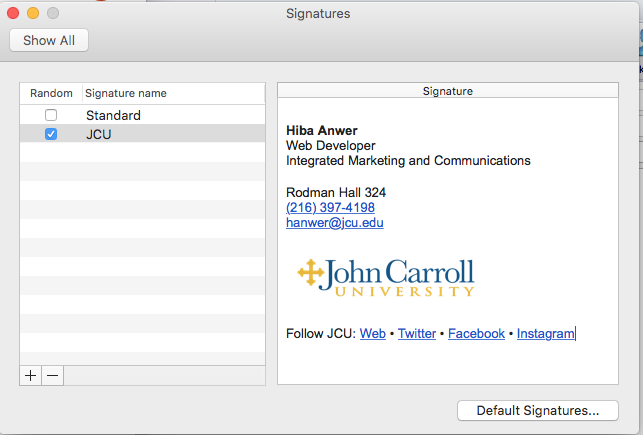Open the Web link after Follow JCU
Image resolution: width=643 pixels, height=435 pixels.
pyautogui.click(x=373, y=333)
